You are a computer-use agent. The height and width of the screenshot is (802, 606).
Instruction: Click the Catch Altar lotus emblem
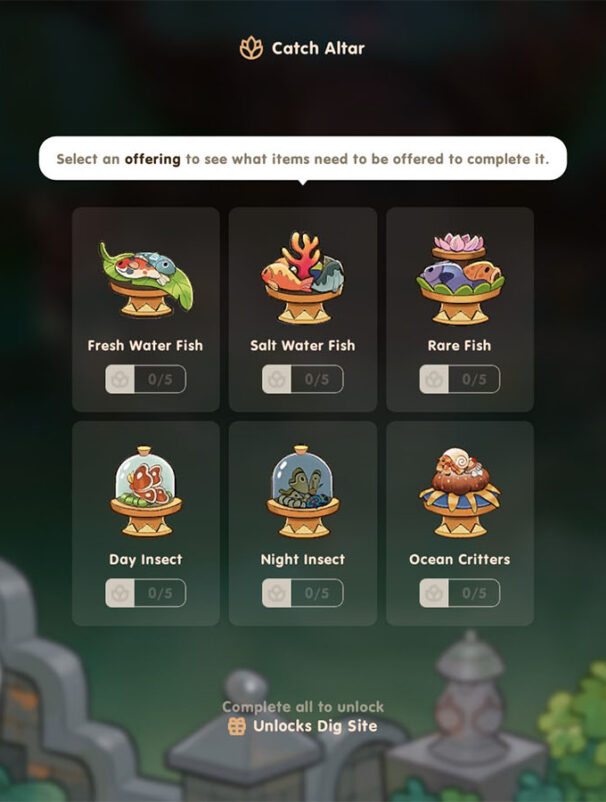click(251, 48)
